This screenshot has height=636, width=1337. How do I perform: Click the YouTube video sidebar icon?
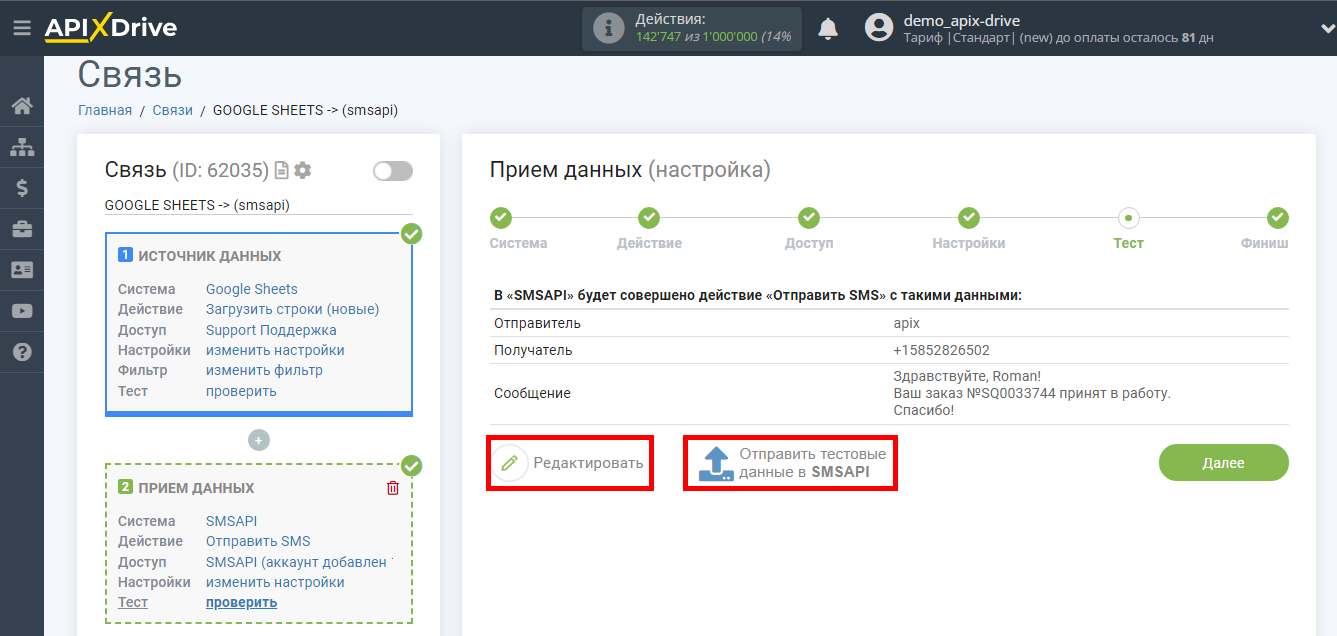tap(22, 311)
